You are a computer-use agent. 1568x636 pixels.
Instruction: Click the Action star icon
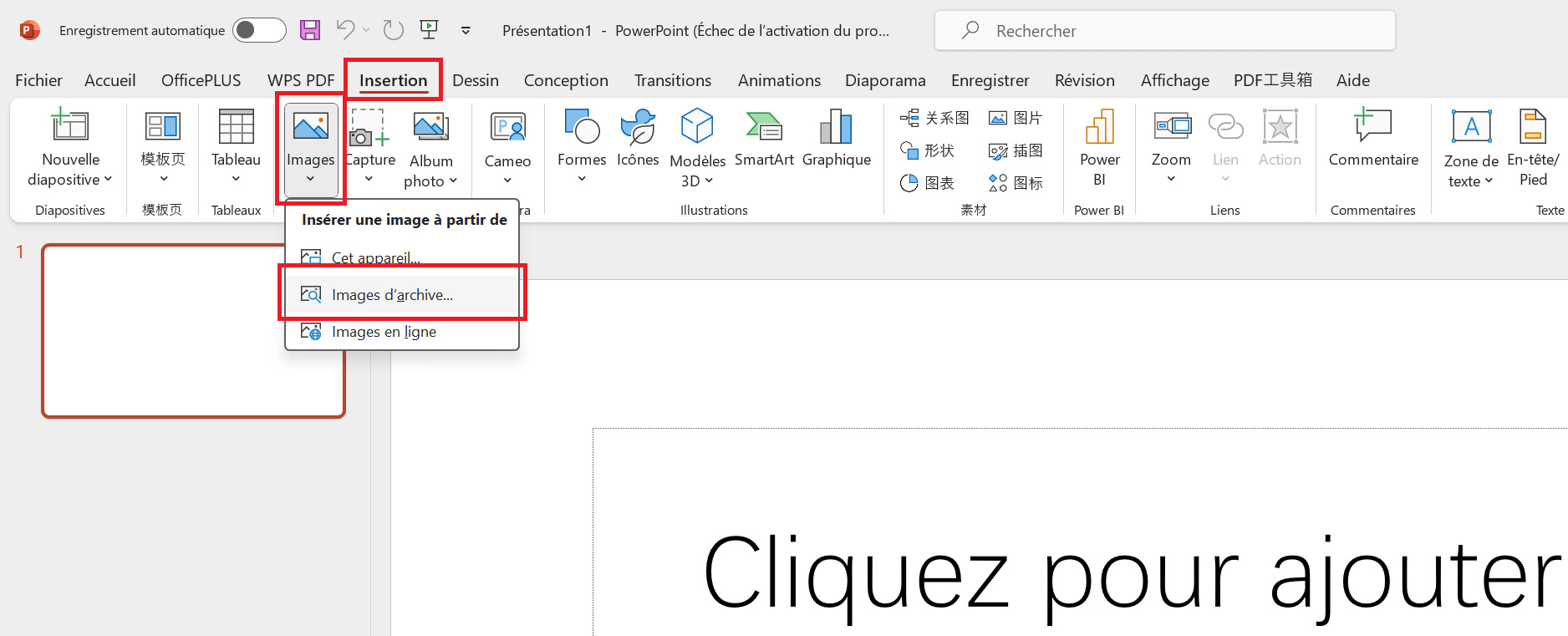pos(1280,126)
